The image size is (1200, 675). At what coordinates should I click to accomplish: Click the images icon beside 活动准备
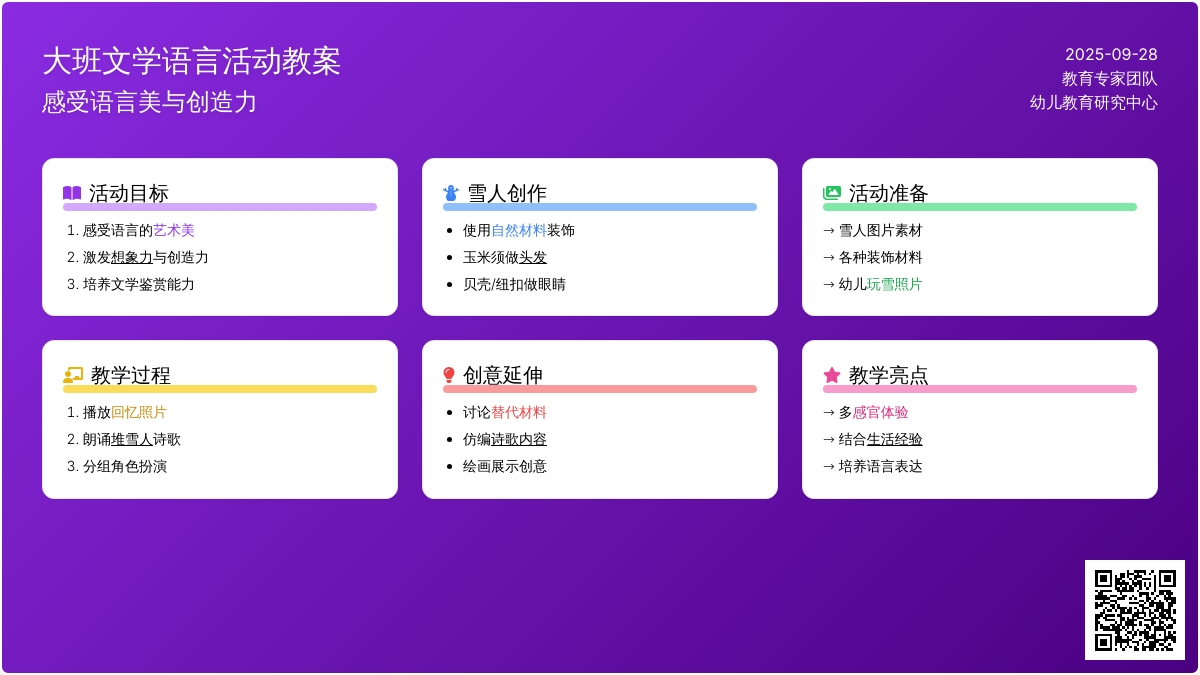point(832,193)
